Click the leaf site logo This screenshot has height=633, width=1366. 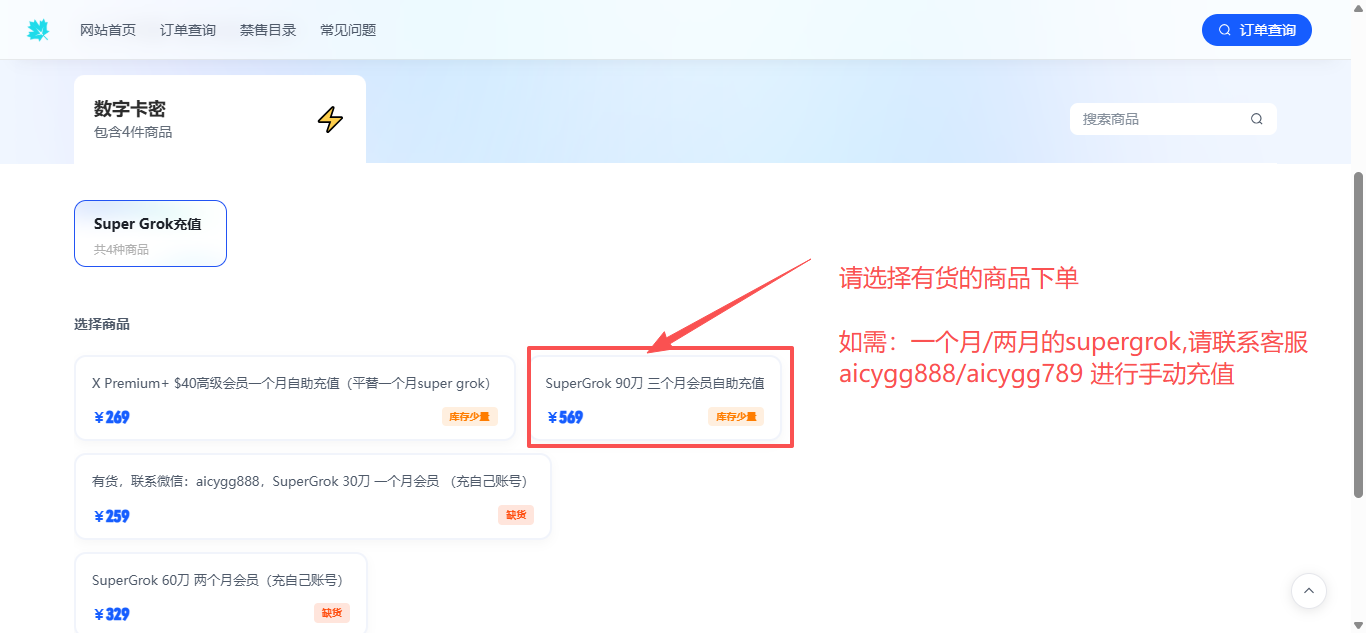click(x=38, y=30)
